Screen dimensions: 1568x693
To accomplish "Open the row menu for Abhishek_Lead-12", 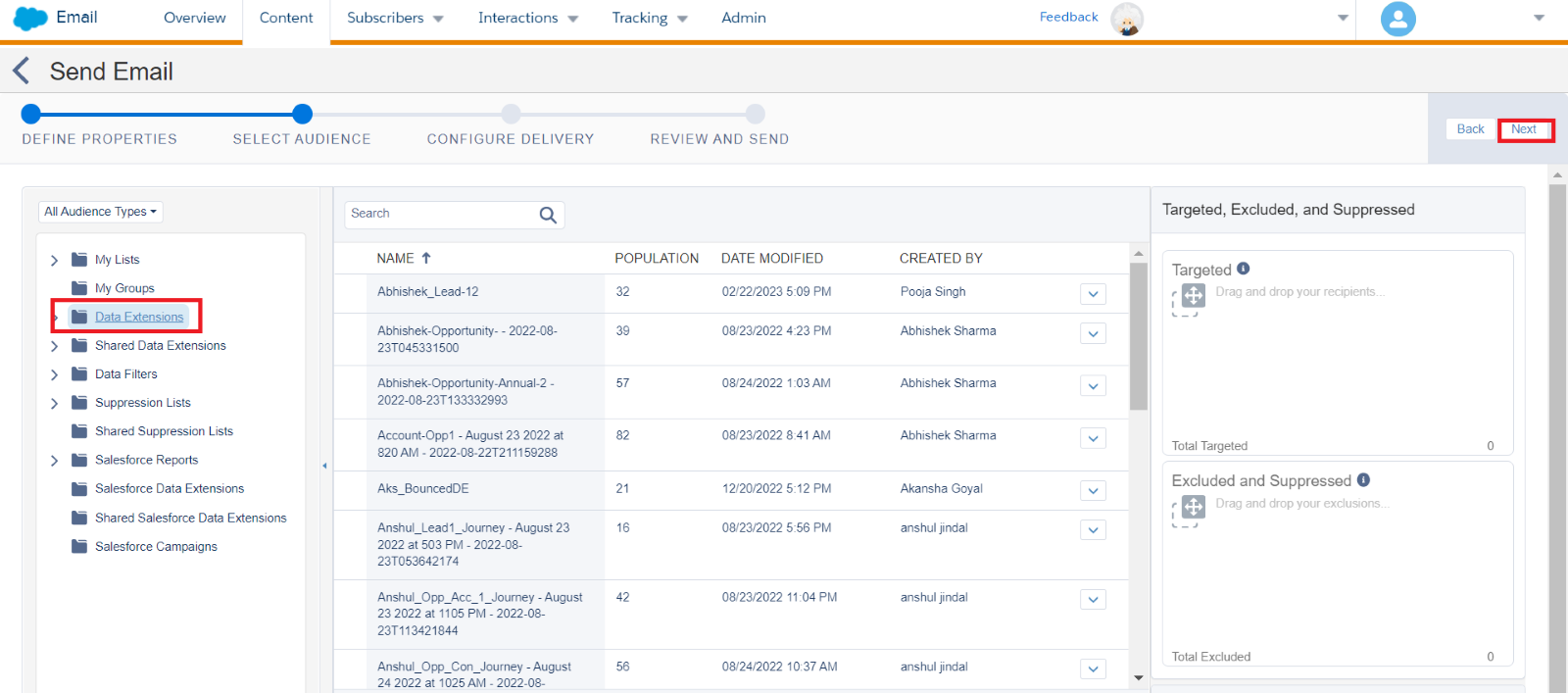I will coord(1094,294).
